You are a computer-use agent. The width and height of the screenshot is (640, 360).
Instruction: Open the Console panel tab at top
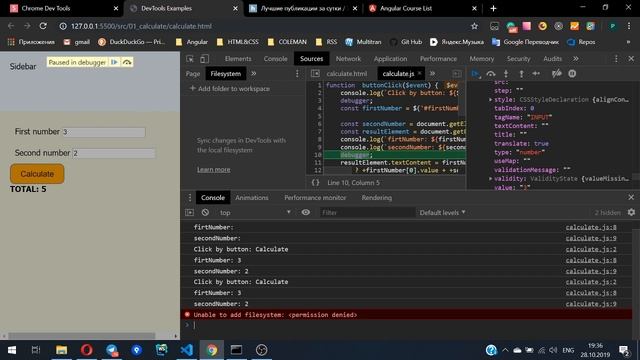(x=276, y=59)
